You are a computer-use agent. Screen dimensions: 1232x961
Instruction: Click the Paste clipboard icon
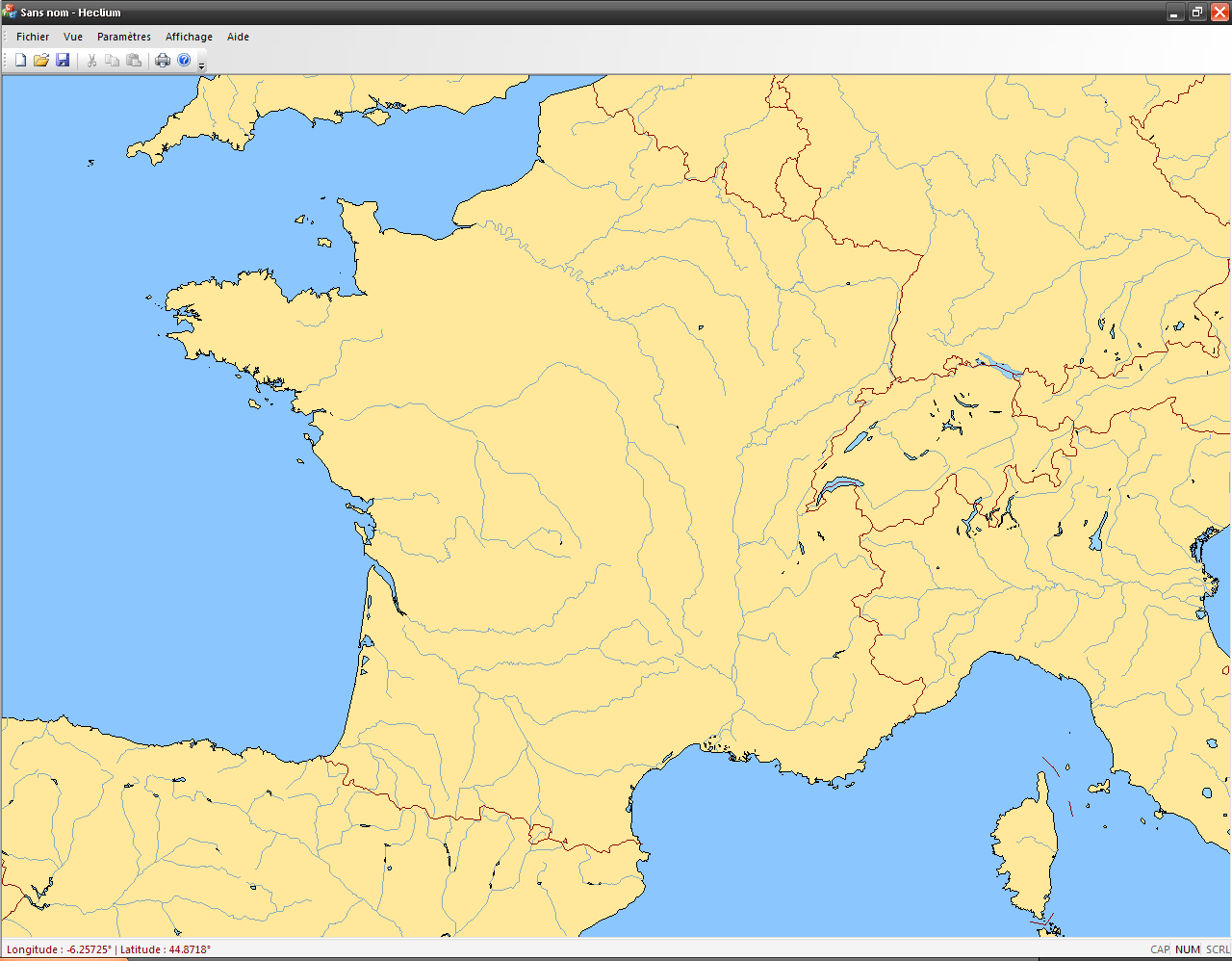click(134, 61)
